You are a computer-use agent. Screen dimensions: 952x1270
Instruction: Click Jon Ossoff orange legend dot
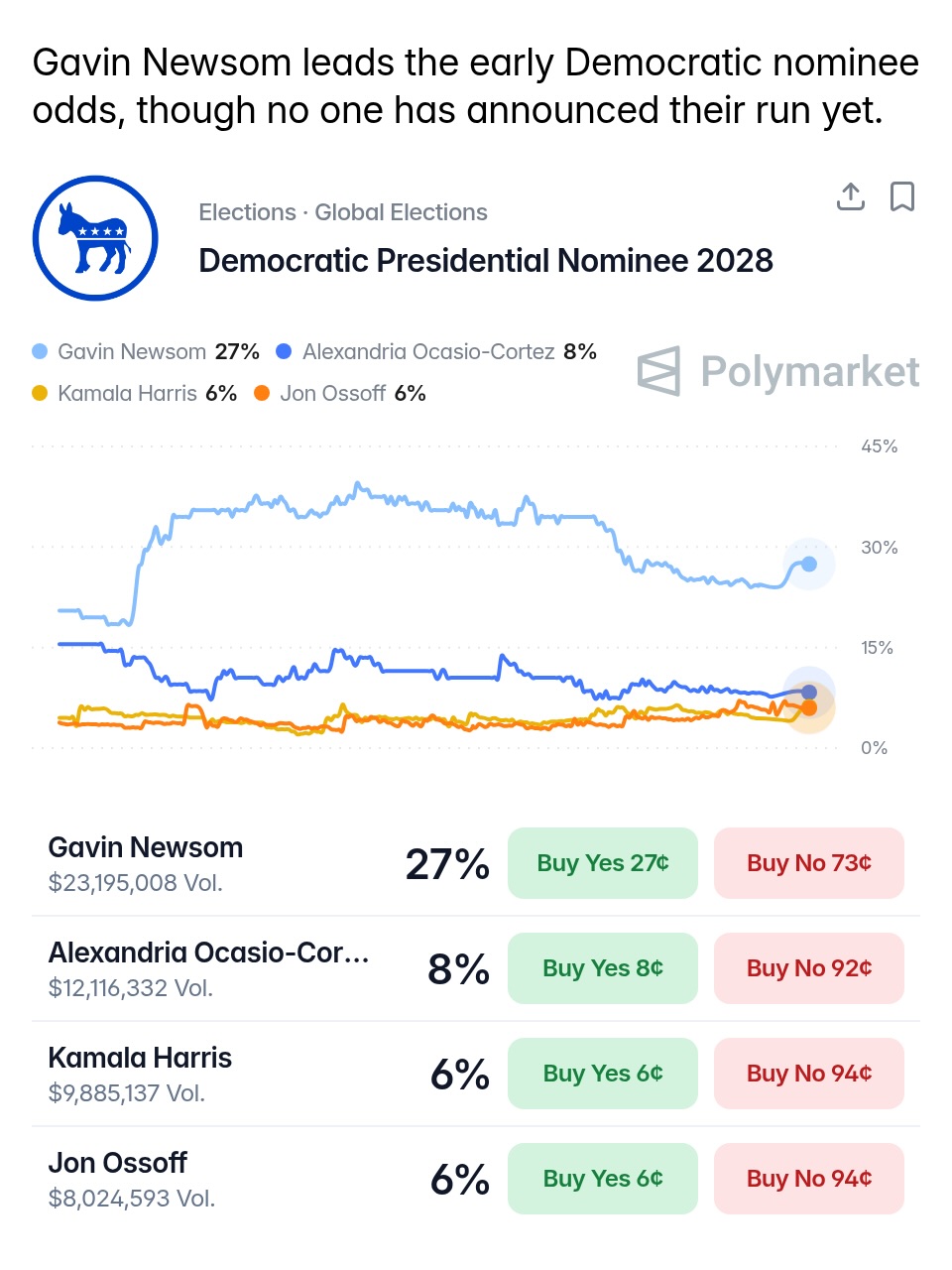click(262, 394)
